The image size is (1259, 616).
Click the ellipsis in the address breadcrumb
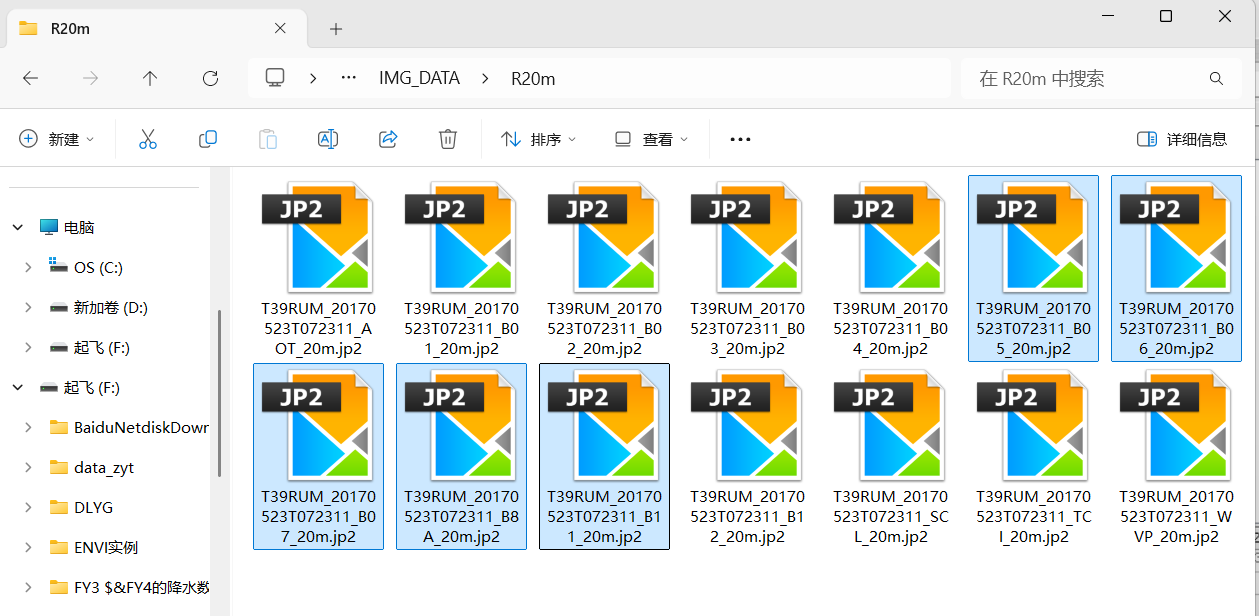(349, 78)
